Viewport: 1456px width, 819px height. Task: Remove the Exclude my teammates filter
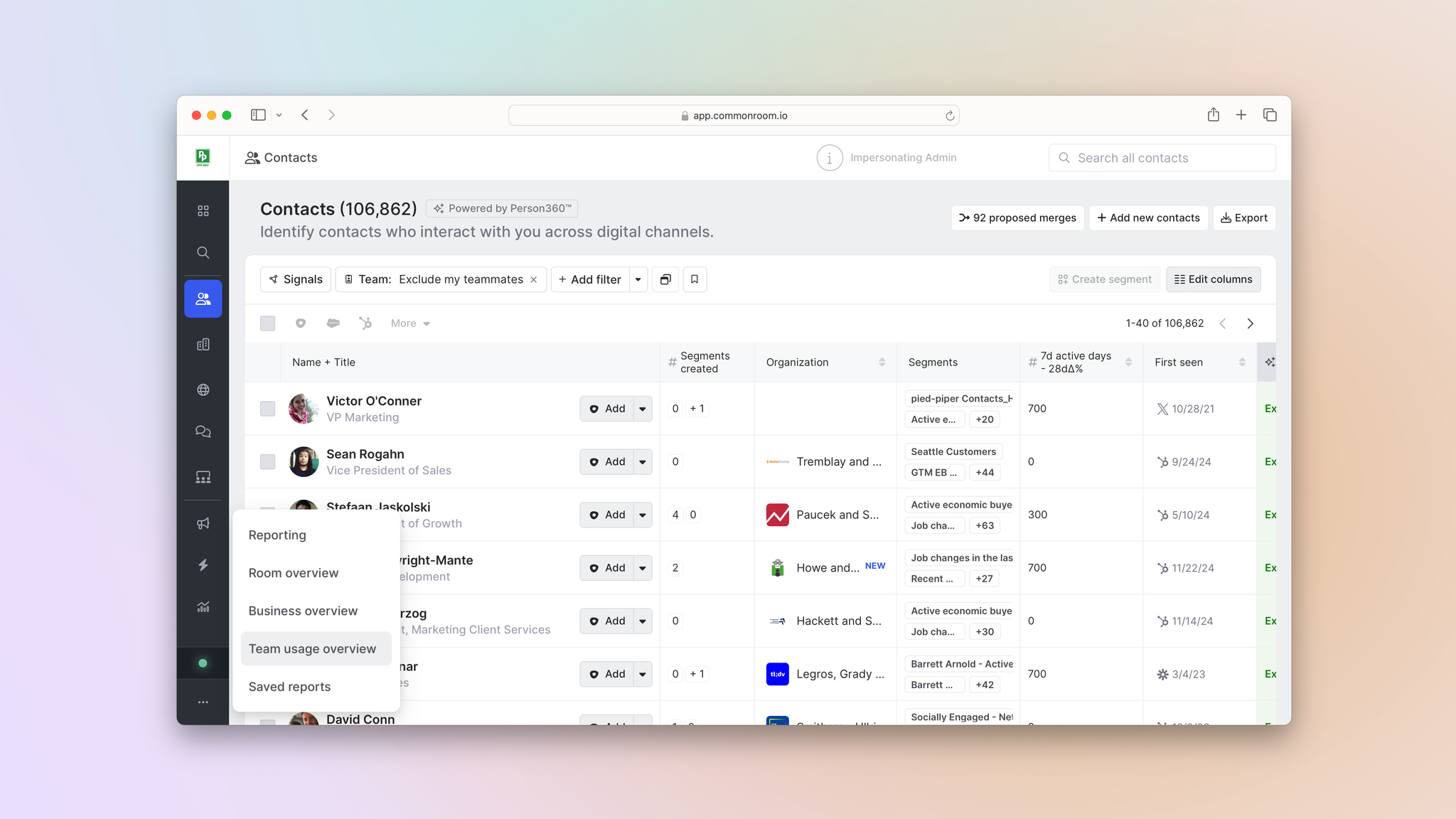coord(534,279)
